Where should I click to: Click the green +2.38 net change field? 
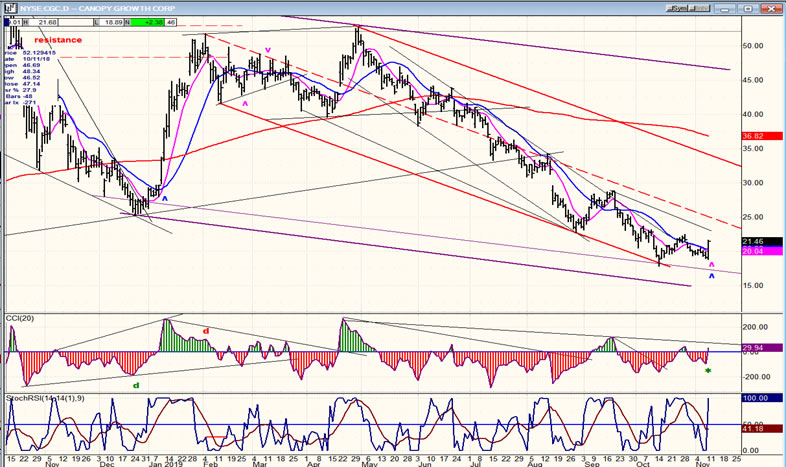[x=148, y=20]
